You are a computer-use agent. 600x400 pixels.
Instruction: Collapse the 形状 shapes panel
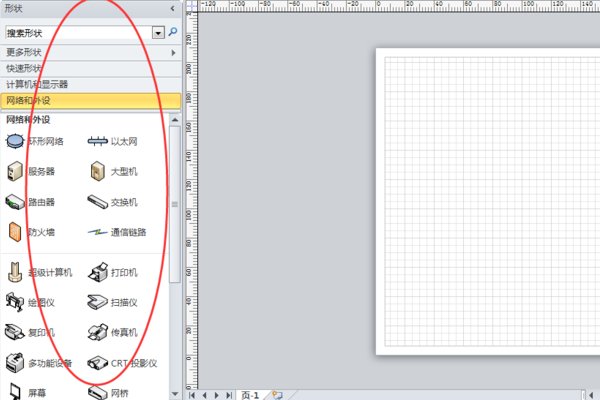(x=173, y=8)
